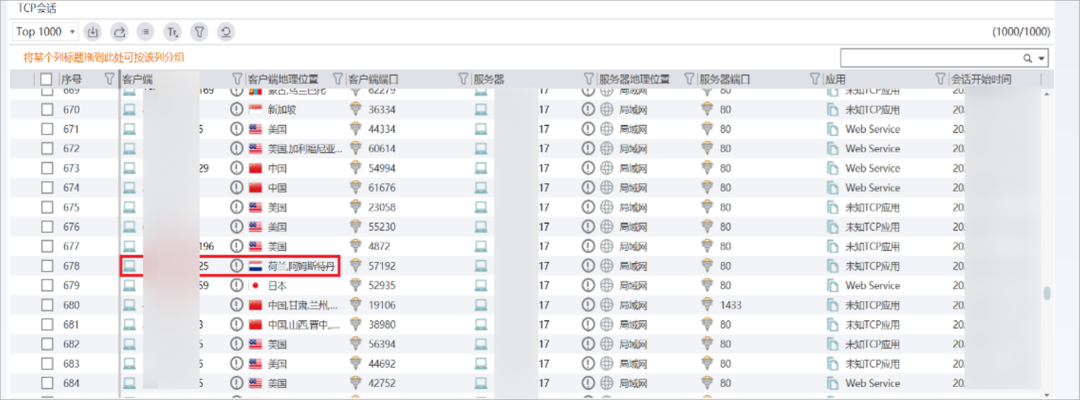Click the Japan flag in row 679
The image size is (1080, 400).
tap(256, 285)
